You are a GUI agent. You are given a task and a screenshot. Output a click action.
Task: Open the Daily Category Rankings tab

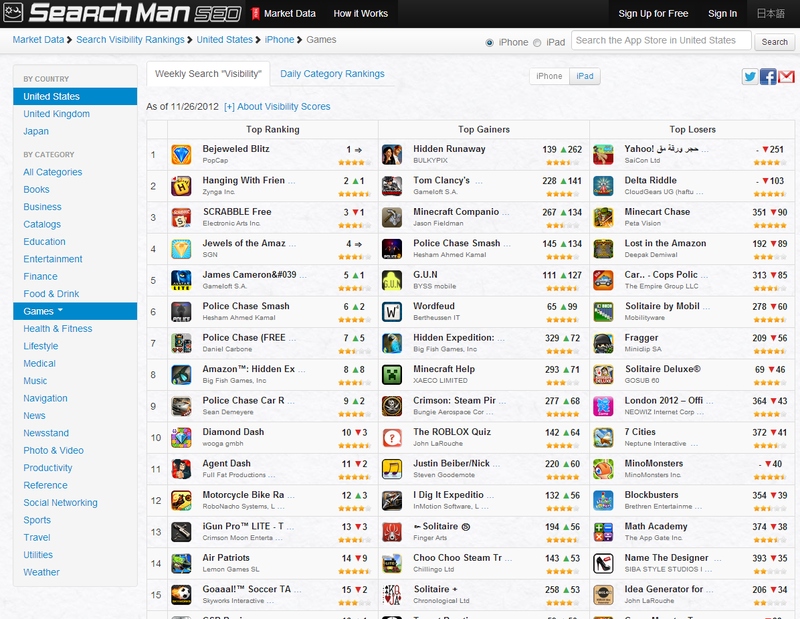coord(332,74)
